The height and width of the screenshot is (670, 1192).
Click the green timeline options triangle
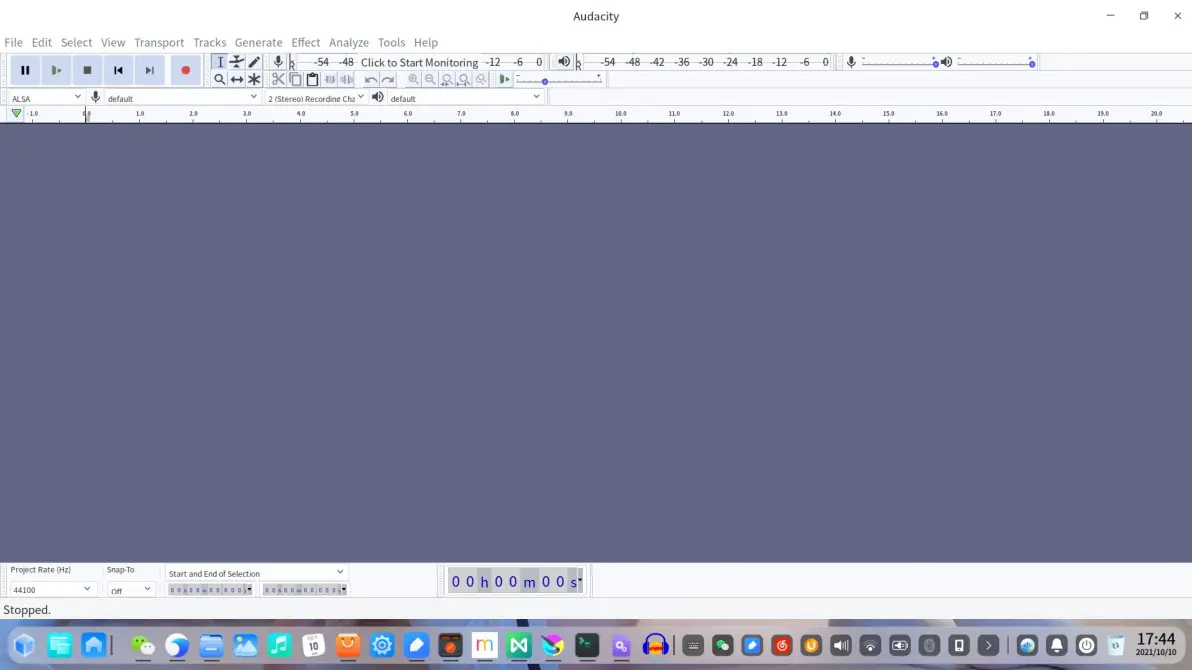coord(16,113)
